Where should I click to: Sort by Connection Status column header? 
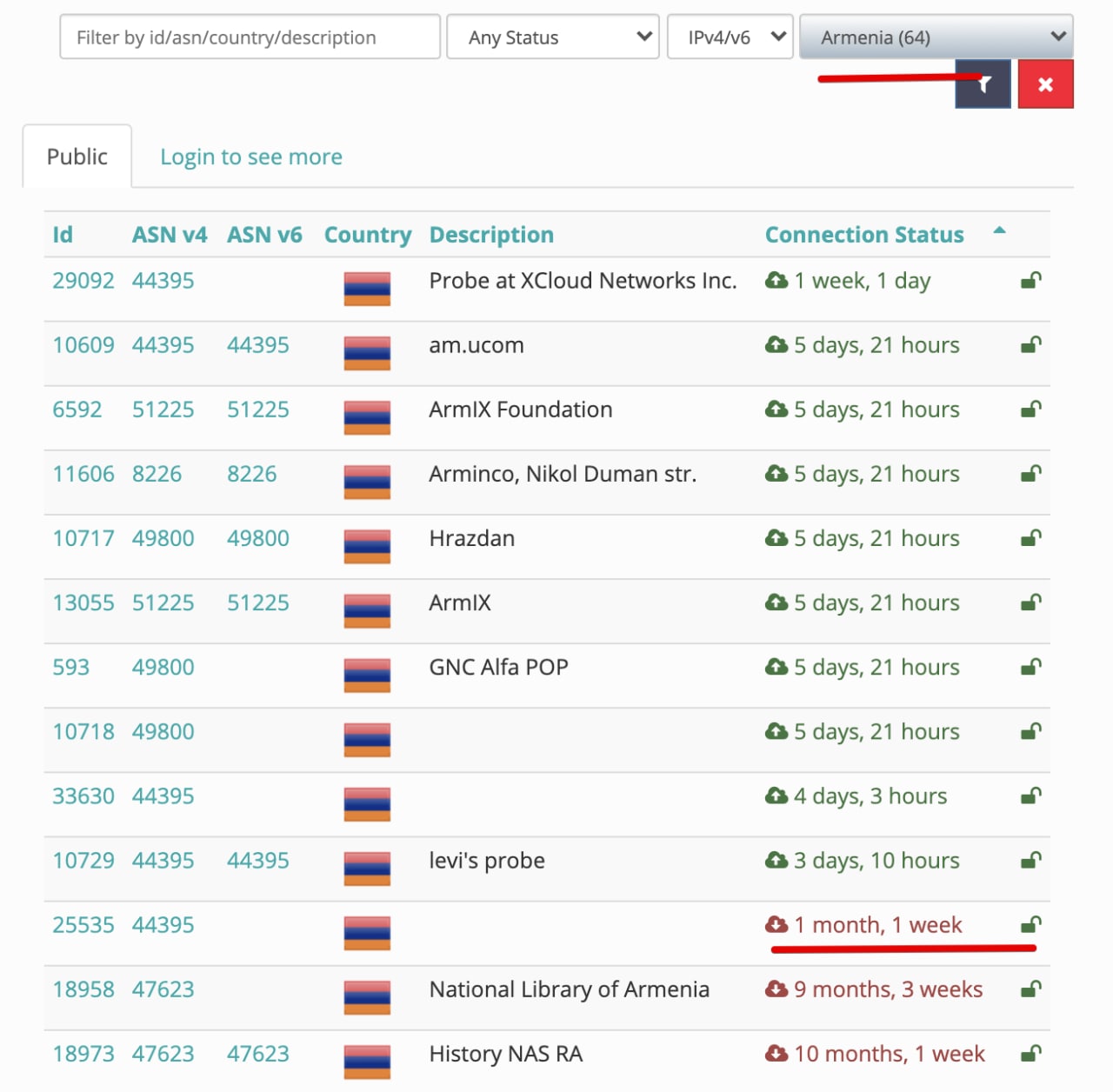click(x=864, y=235)
